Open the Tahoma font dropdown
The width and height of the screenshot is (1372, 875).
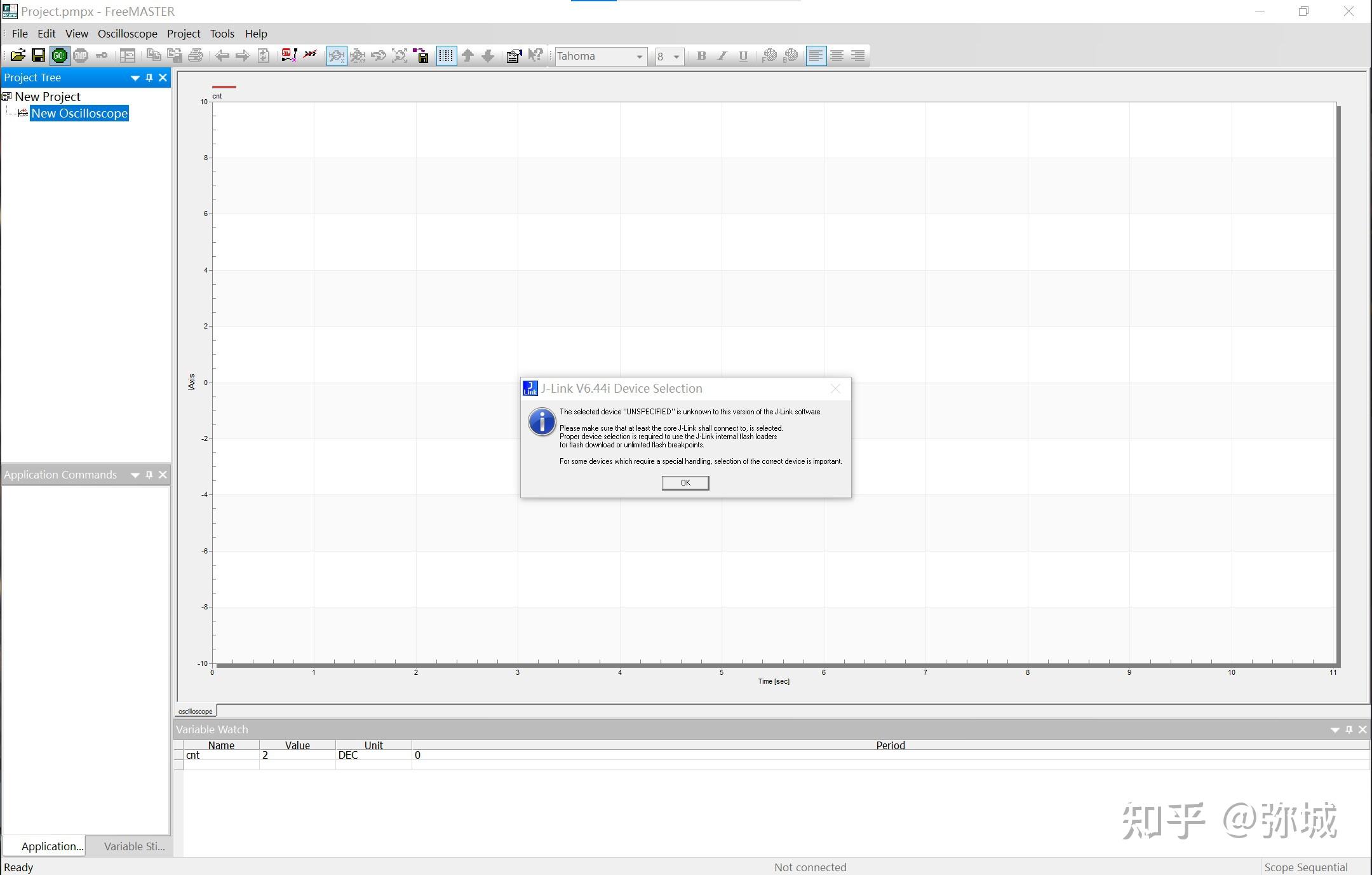click(639, 57)
